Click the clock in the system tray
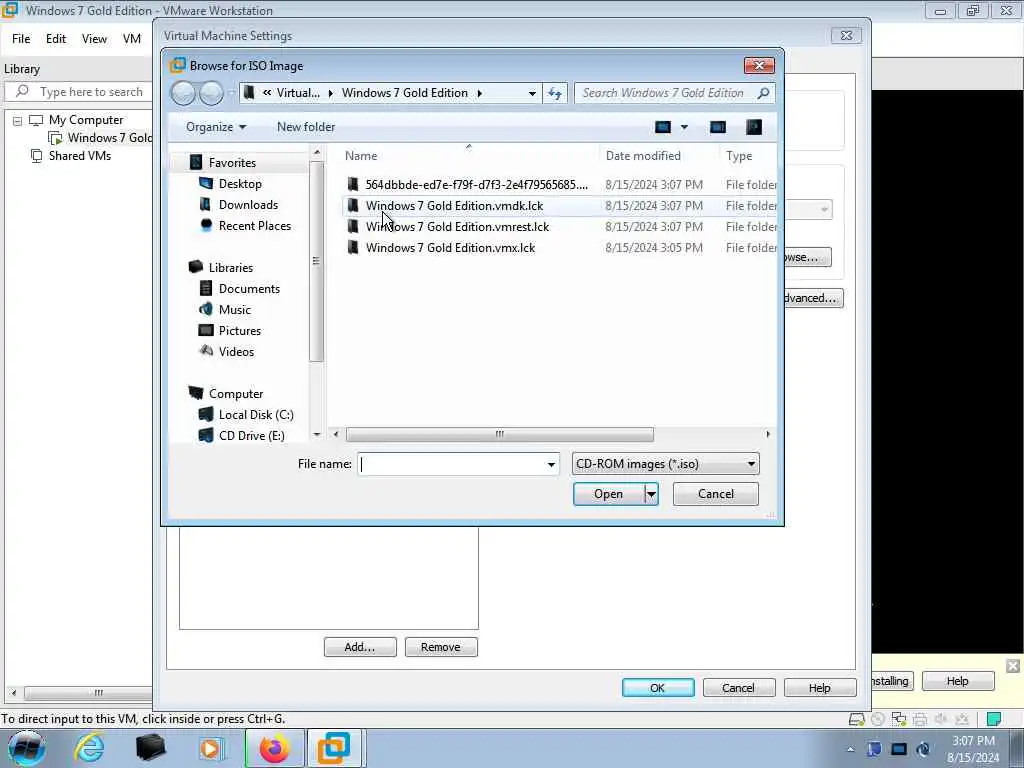 pyautogui.click(x=973, y=749)
